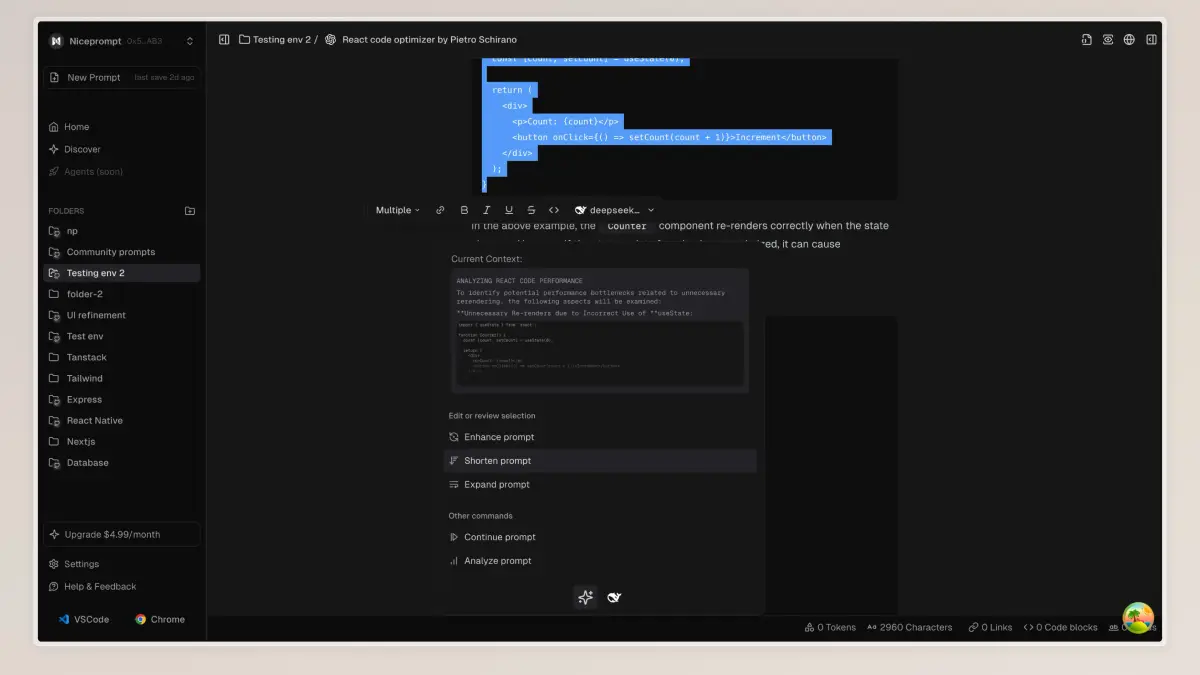Click the globe icon in top bar

(1129, 40)
